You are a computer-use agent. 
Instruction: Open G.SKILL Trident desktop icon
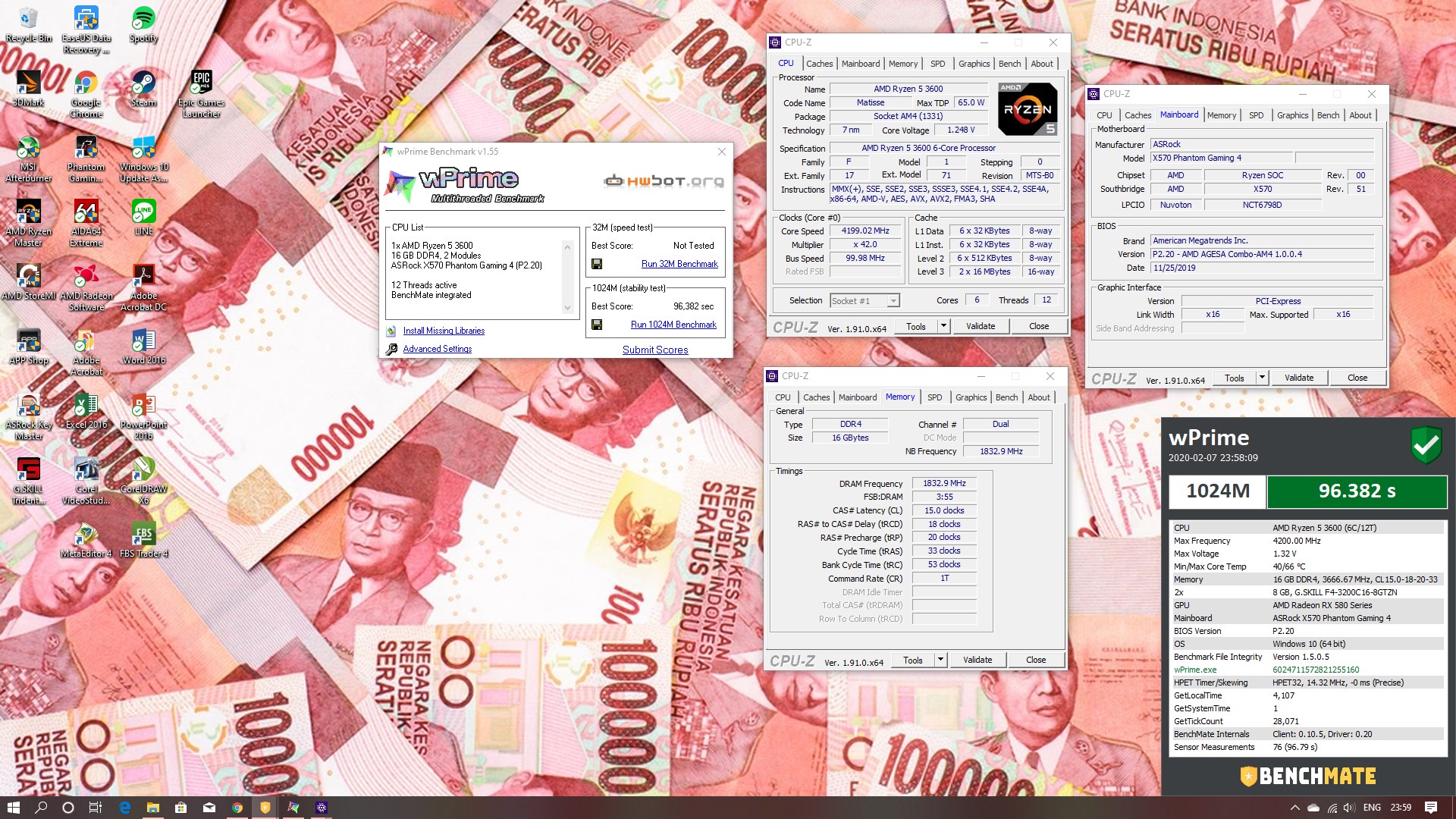coord(29,482)
